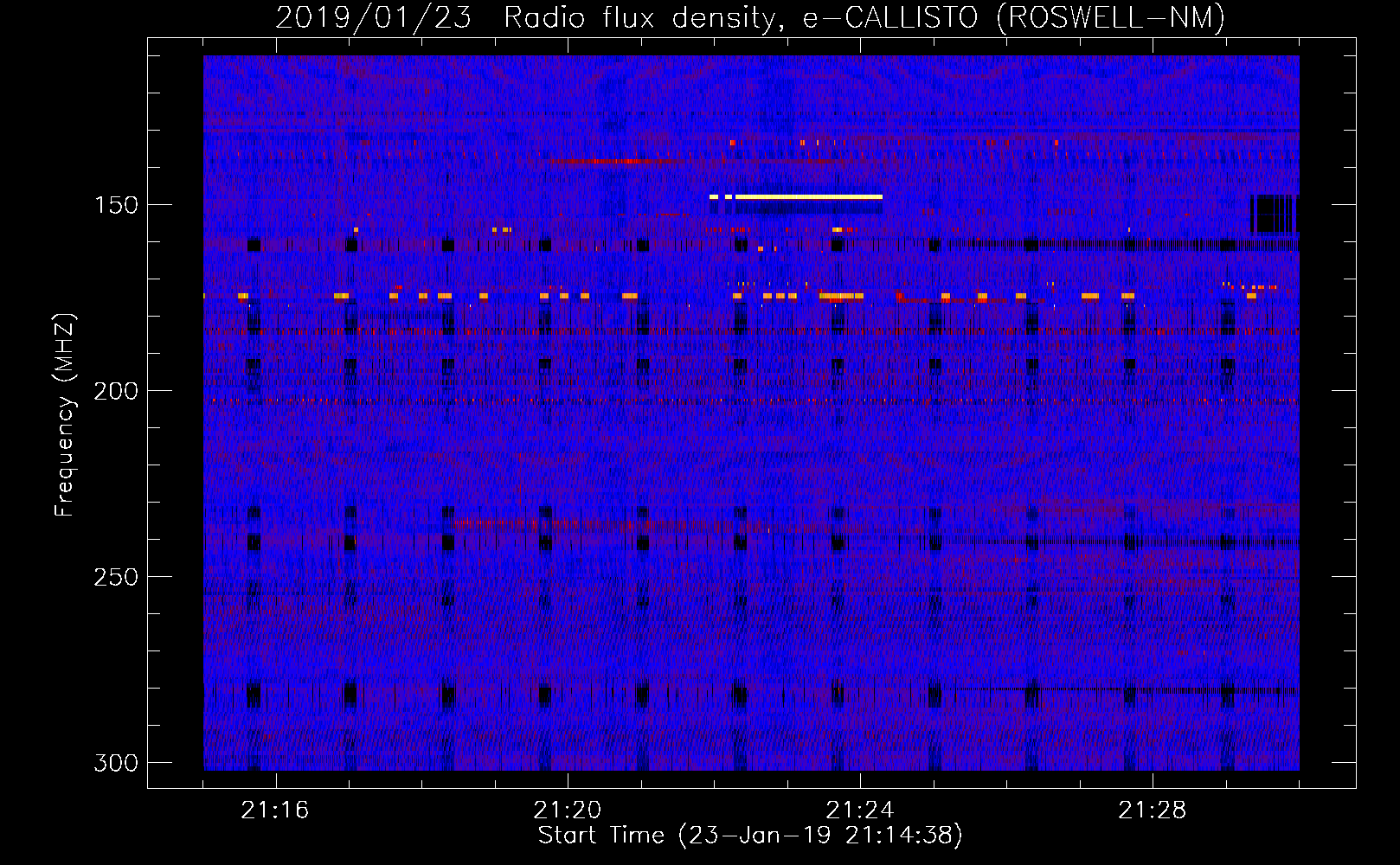This screenshot has height=865, width=1400.
Task: Click the 21:28 time tick label
Action: pos(1153,811)
